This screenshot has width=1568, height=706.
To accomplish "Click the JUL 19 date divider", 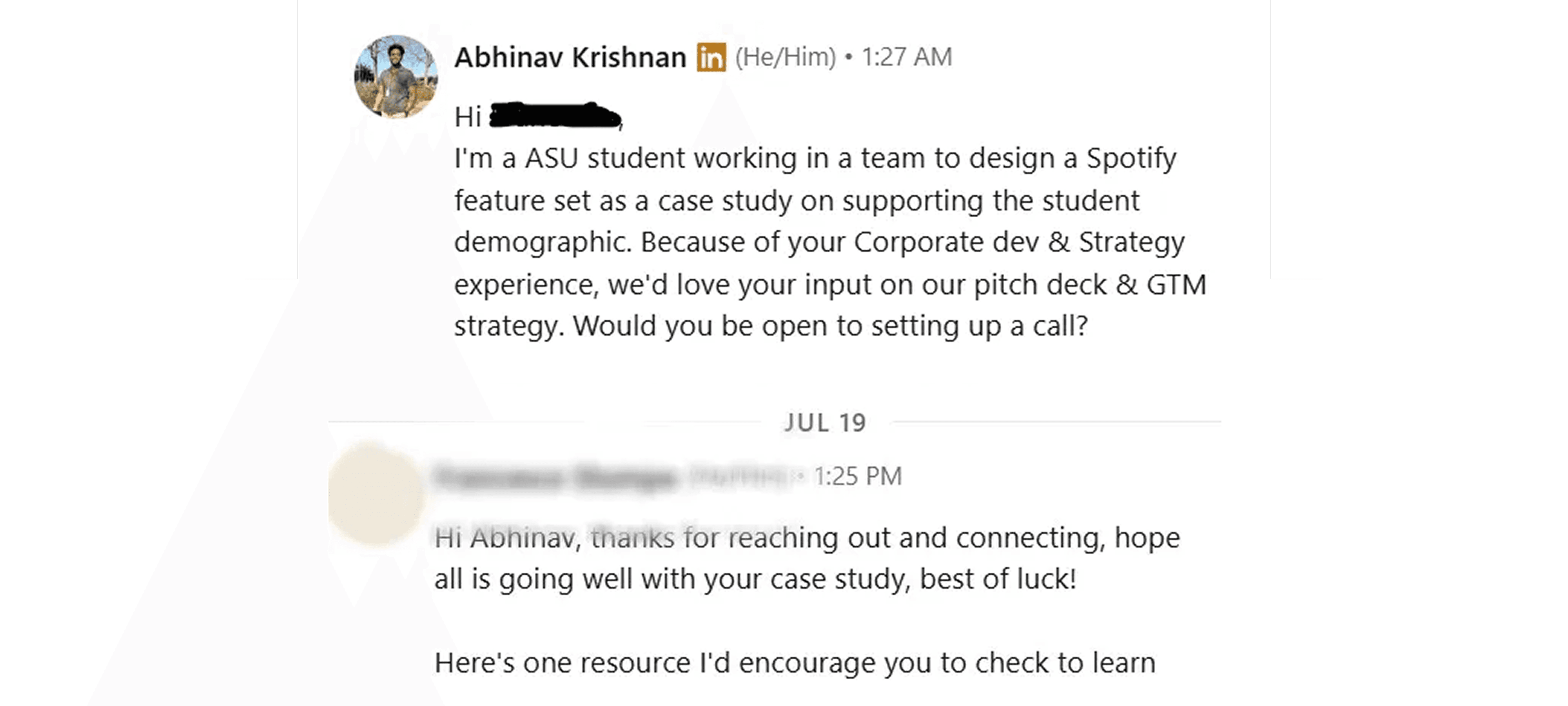I will (825, 423).
